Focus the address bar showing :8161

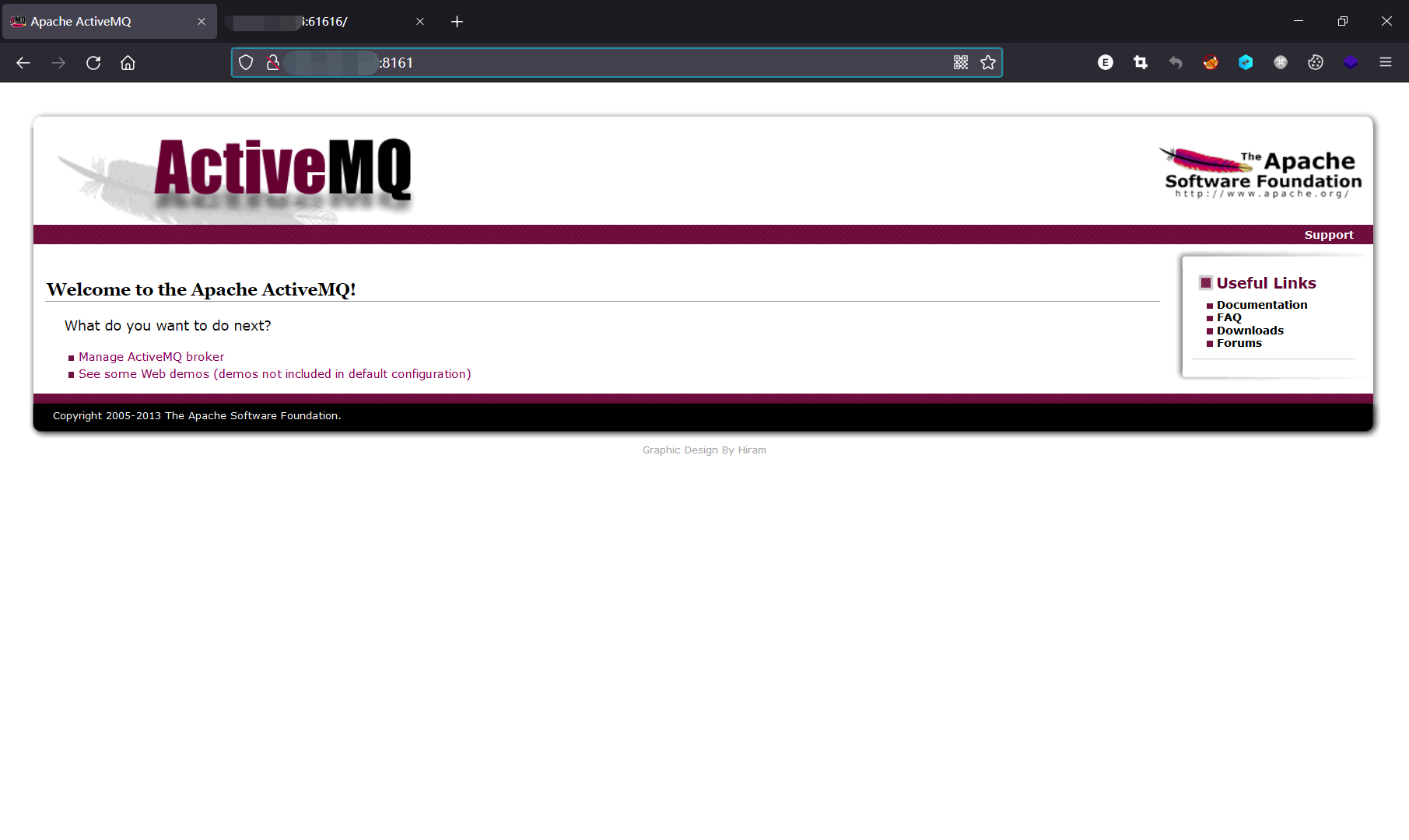(x=616, y=63)
